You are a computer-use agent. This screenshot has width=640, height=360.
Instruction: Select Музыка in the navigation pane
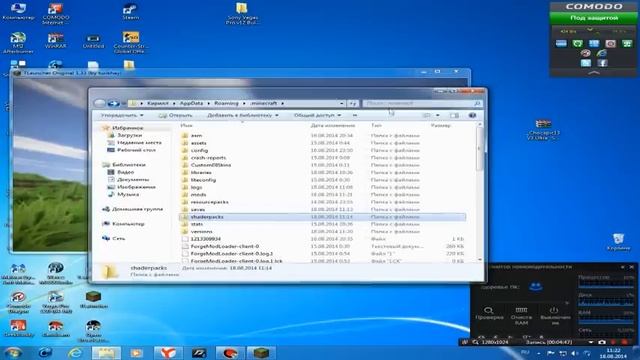tap(128, 195)
